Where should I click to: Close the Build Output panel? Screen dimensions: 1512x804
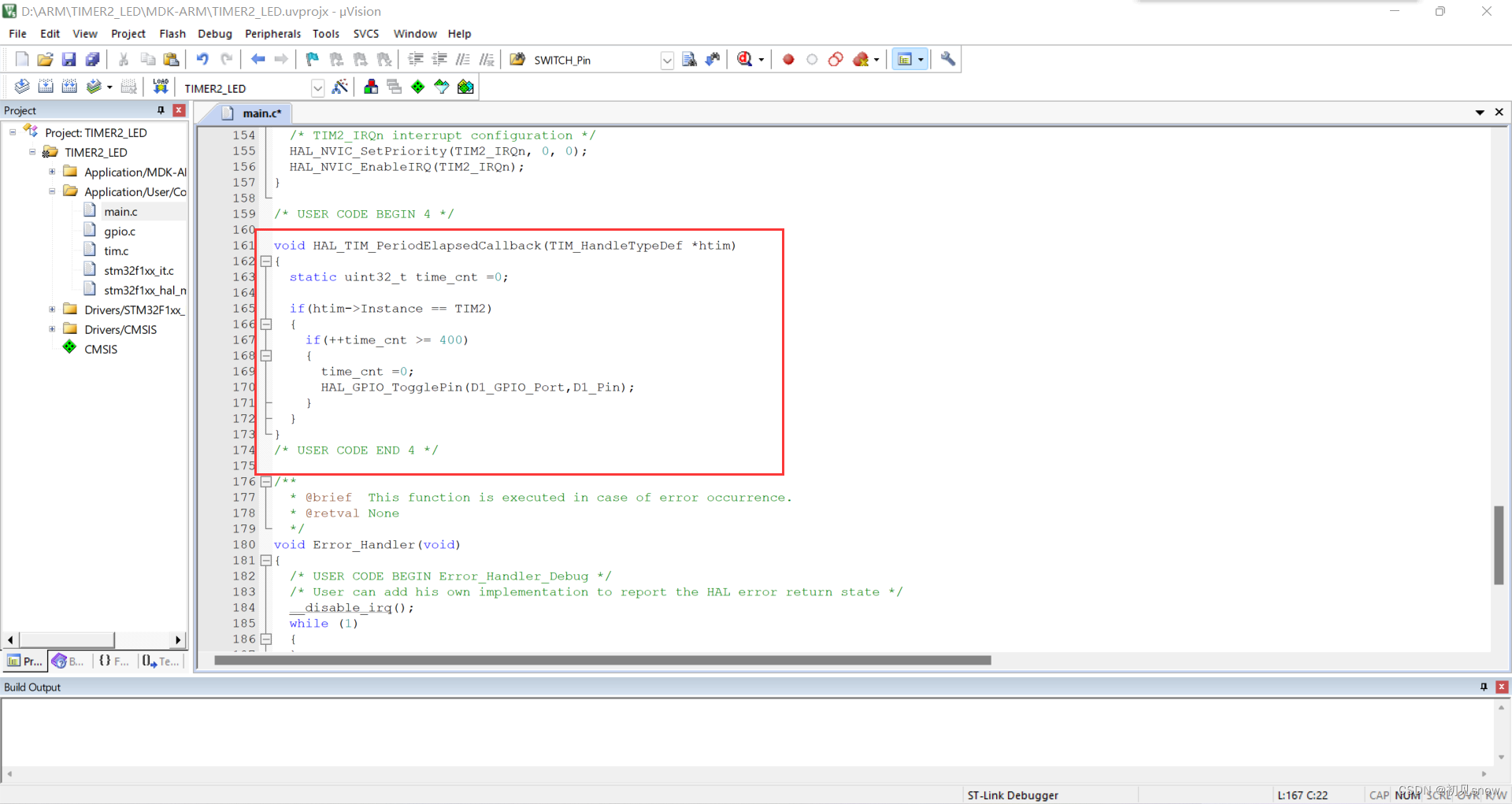pos(1502,687)
